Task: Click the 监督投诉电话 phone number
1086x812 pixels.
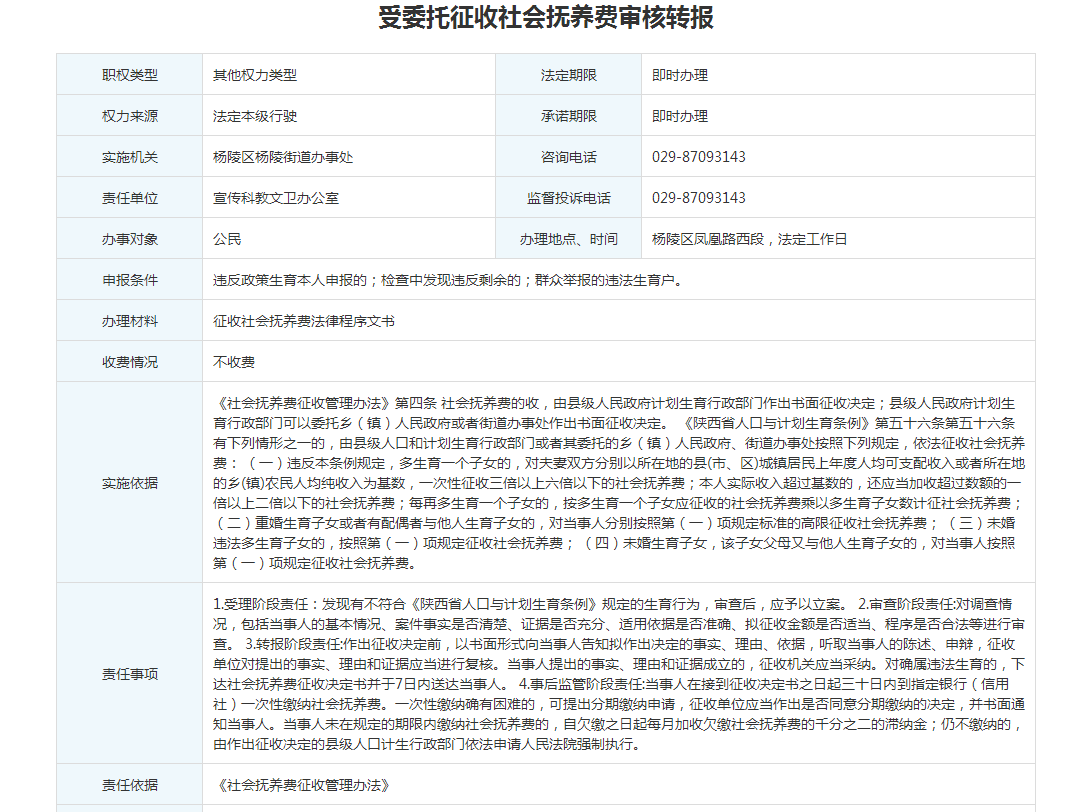Action: [x=699, y=198]
